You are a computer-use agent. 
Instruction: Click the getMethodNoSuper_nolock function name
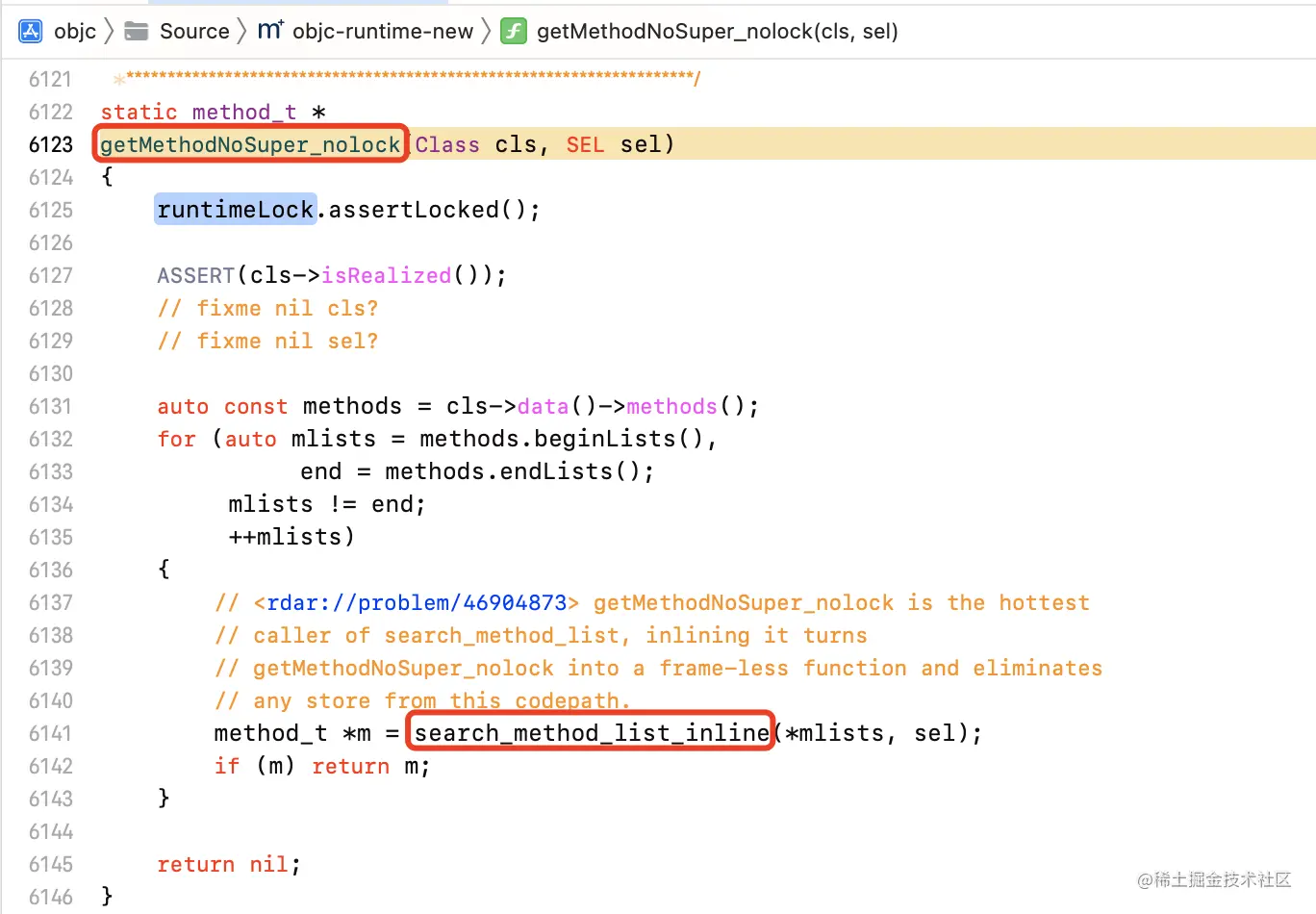click(x=250, y=144)
